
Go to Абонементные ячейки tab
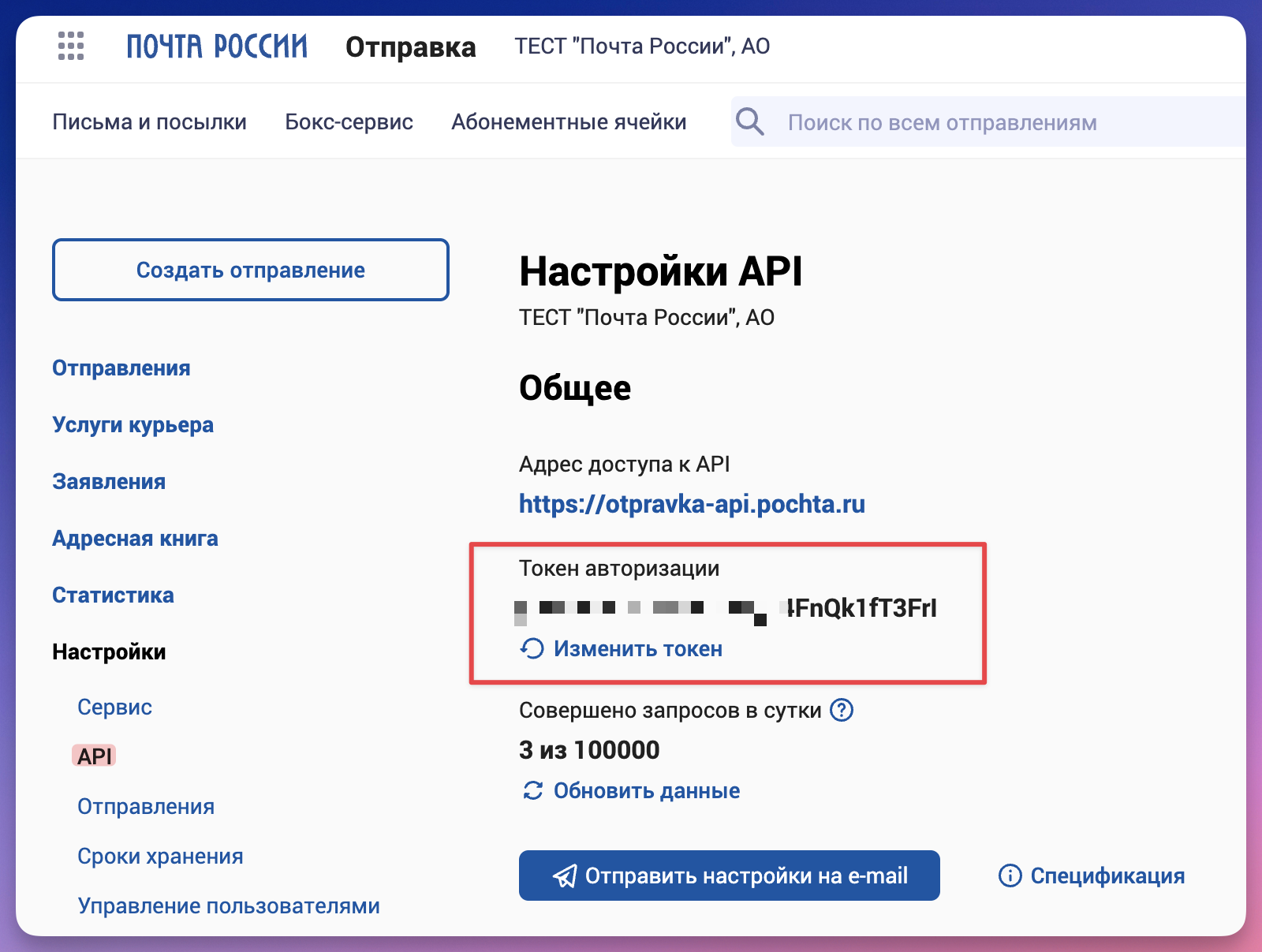pos(569,122)
